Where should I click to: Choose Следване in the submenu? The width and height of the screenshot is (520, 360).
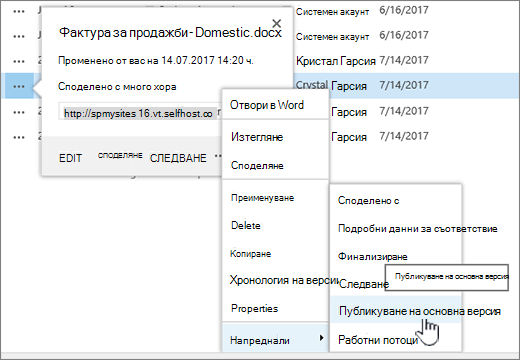363,284
